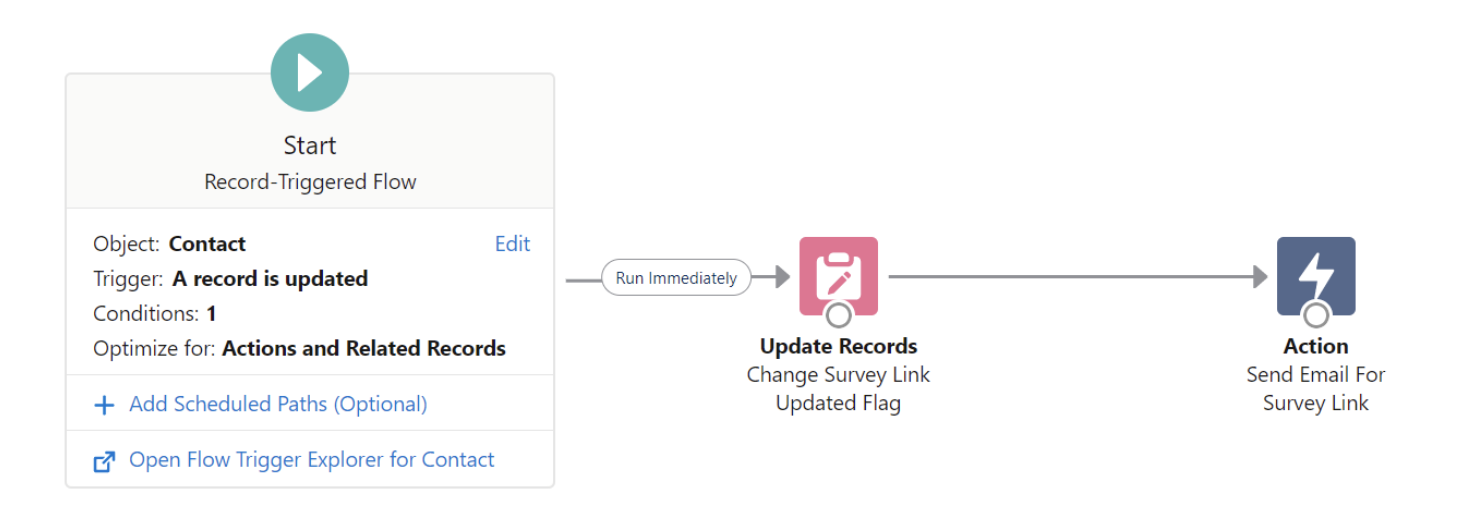1466x530 pixels.
Task: Click the arrowhead entering Update Records element
Action: [784, 277]
